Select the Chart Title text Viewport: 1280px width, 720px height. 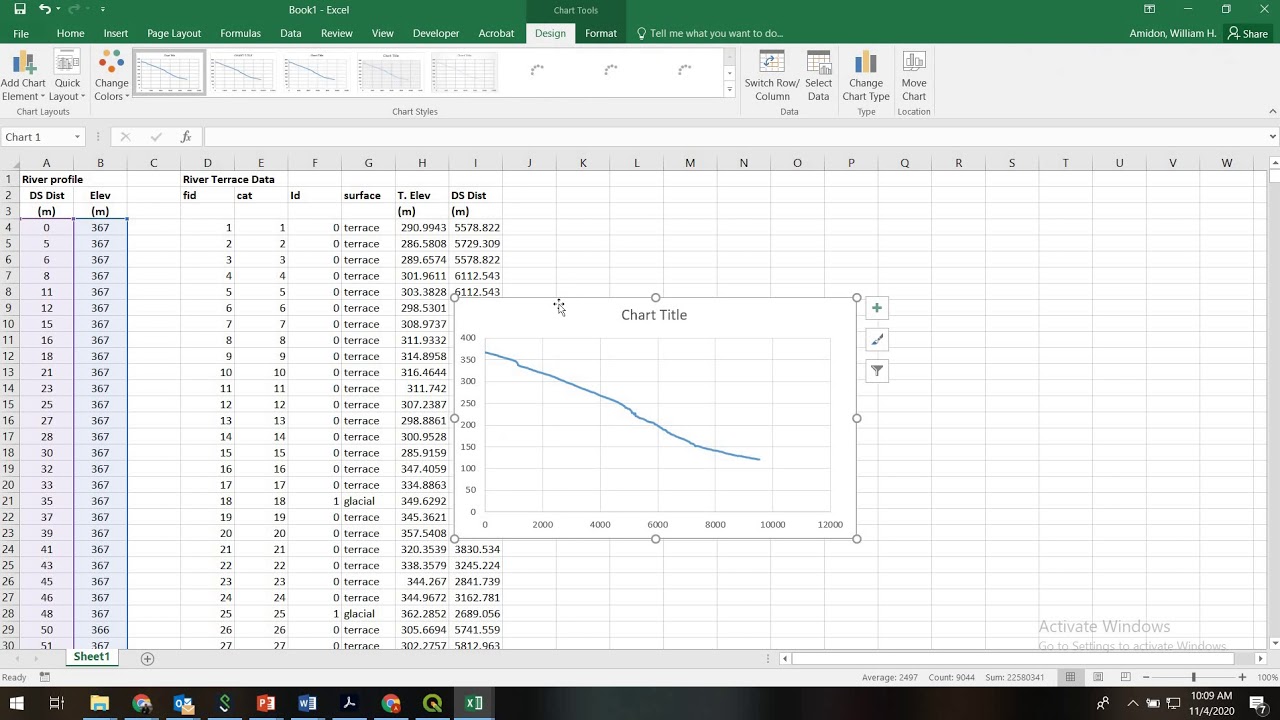point(654,315)
